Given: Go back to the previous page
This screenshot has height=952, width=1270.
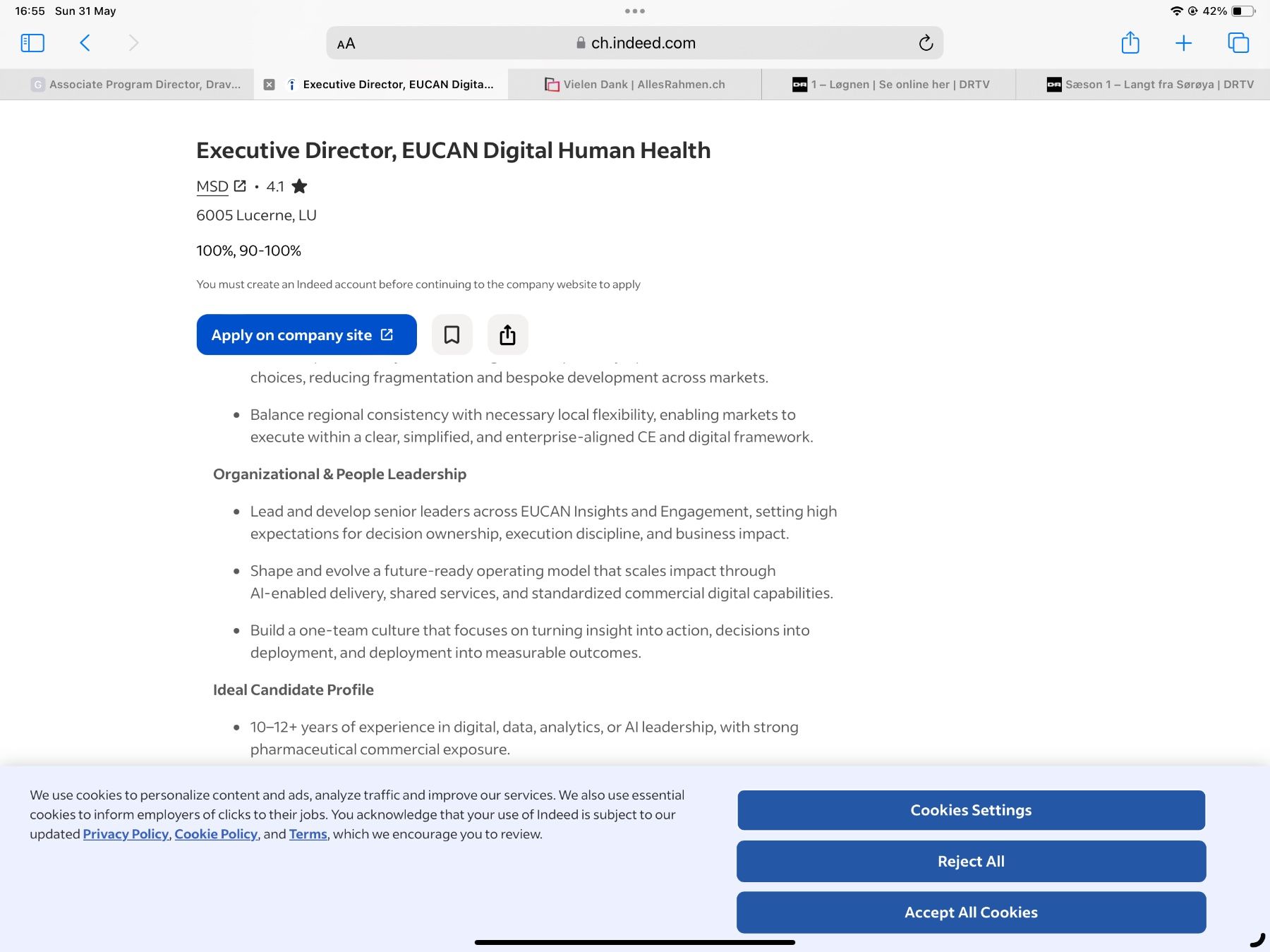Looking at the screenshot, I should [85, 43].
